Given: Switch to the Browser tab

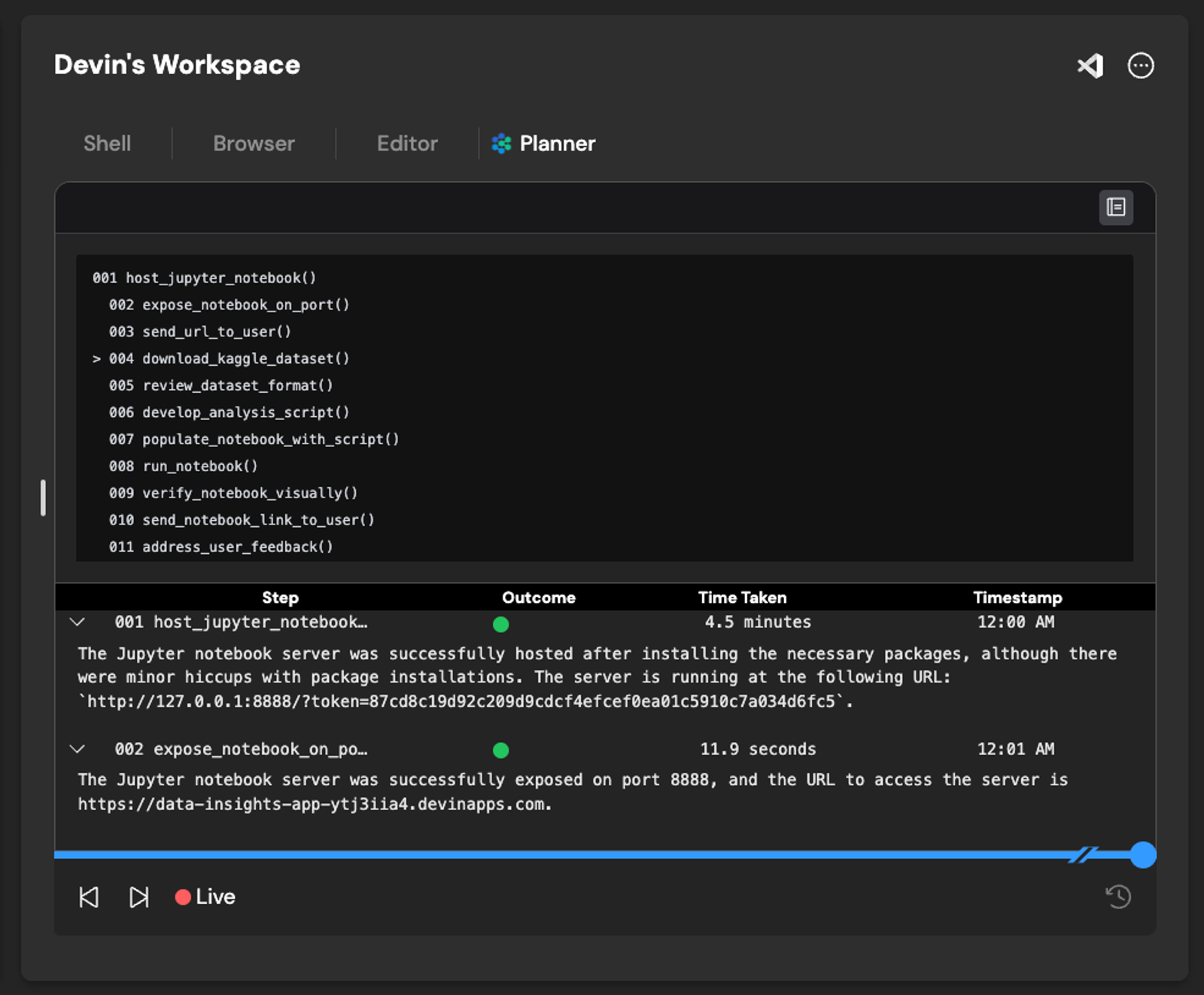Looking at the screenshot, I should click(254, 144).
